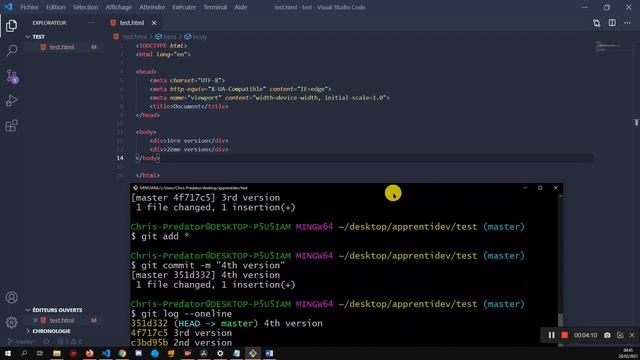
Task: Open the recorder annotation pencil tool
Action: click(620, 335)
